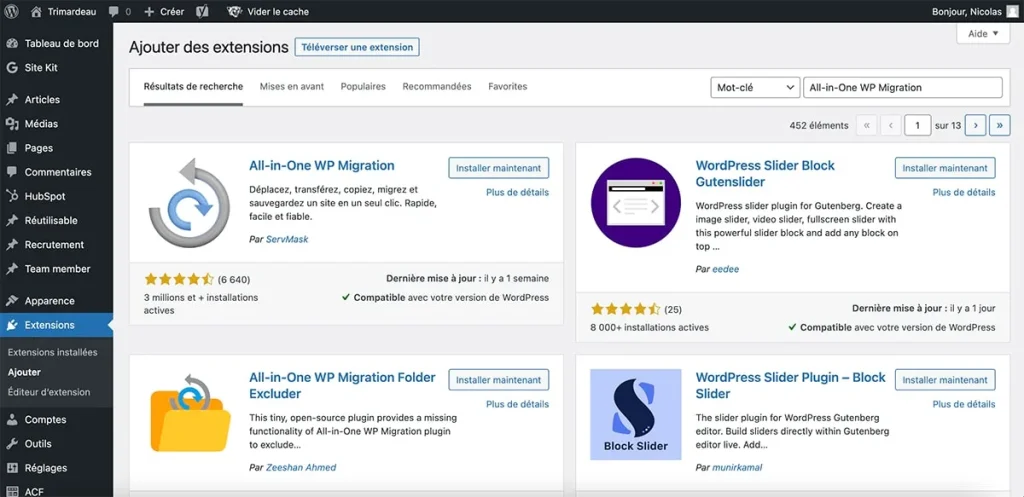Click the Téléverser une extension button

[357, 47]
